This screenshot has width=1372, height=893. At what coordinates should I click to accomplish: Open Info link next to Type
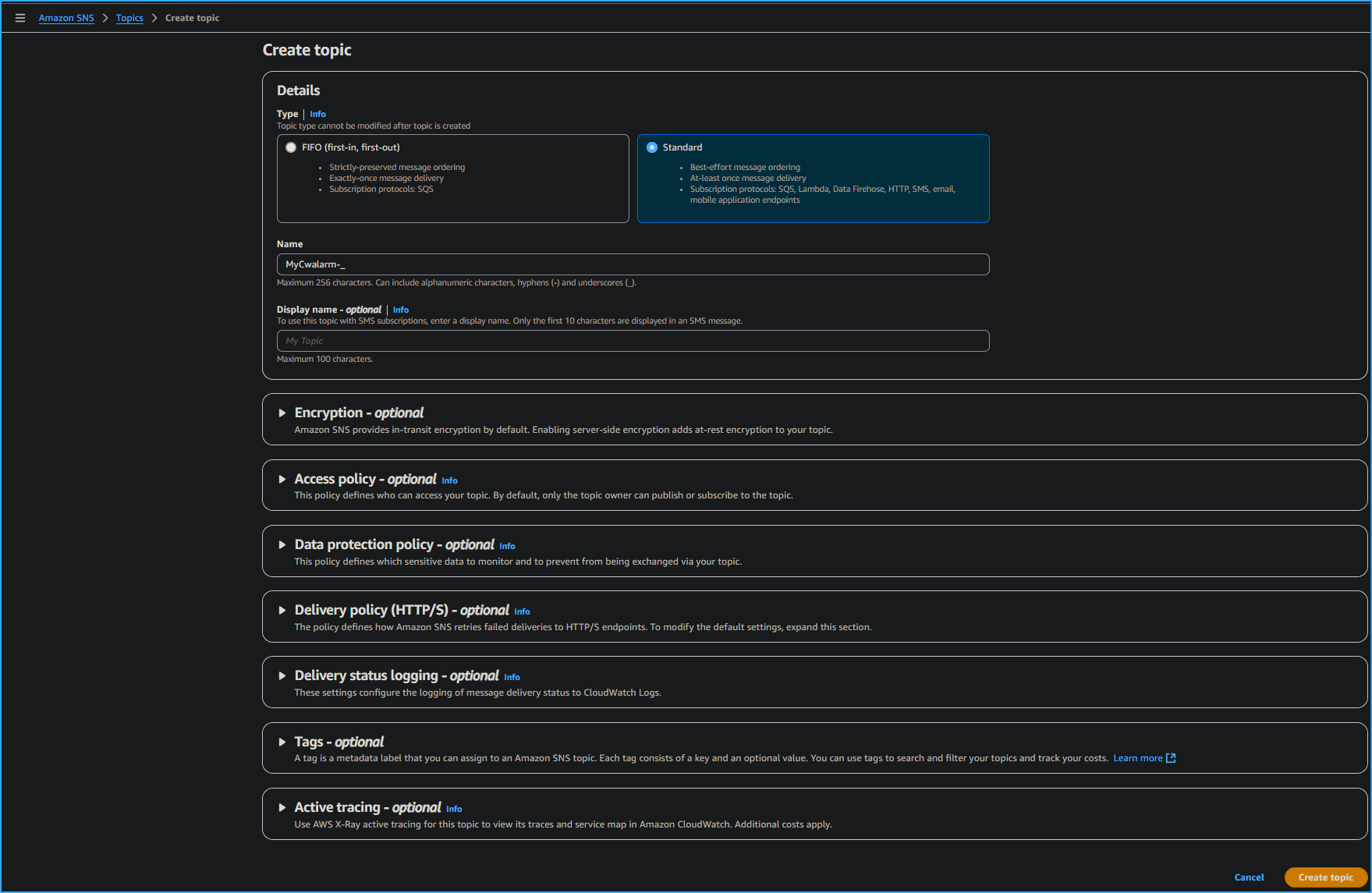tap(317, 114)
